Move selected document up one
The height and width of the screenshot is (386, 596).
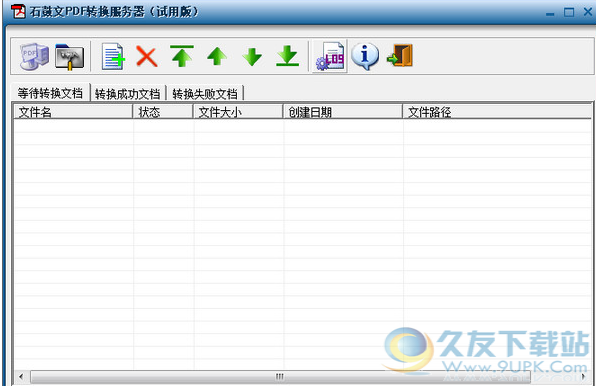[217, 57]
